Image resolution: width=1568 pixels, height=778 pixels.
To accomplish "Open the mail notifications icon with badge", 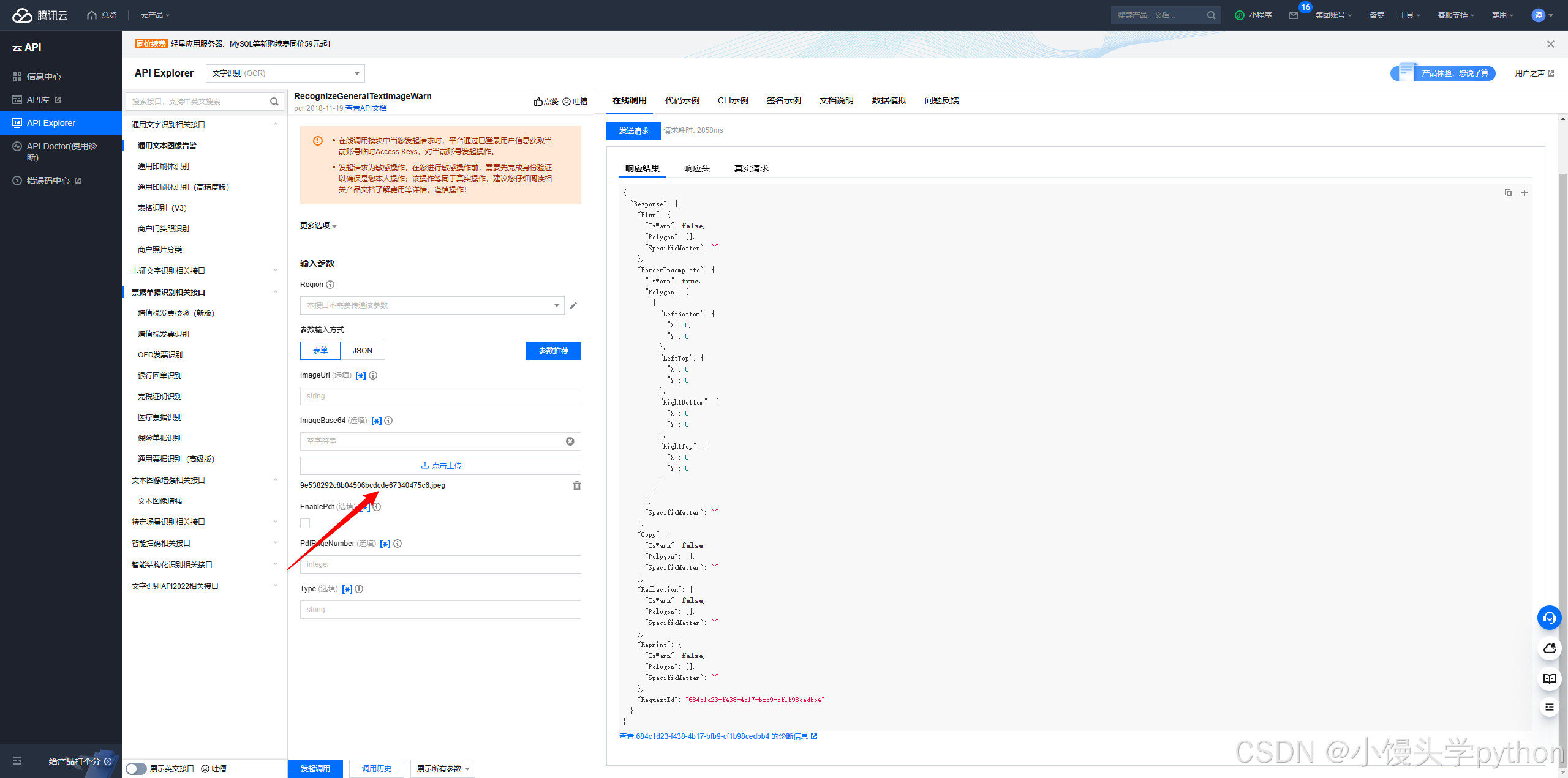I will pyautogui.click(x=1293, y=15).
